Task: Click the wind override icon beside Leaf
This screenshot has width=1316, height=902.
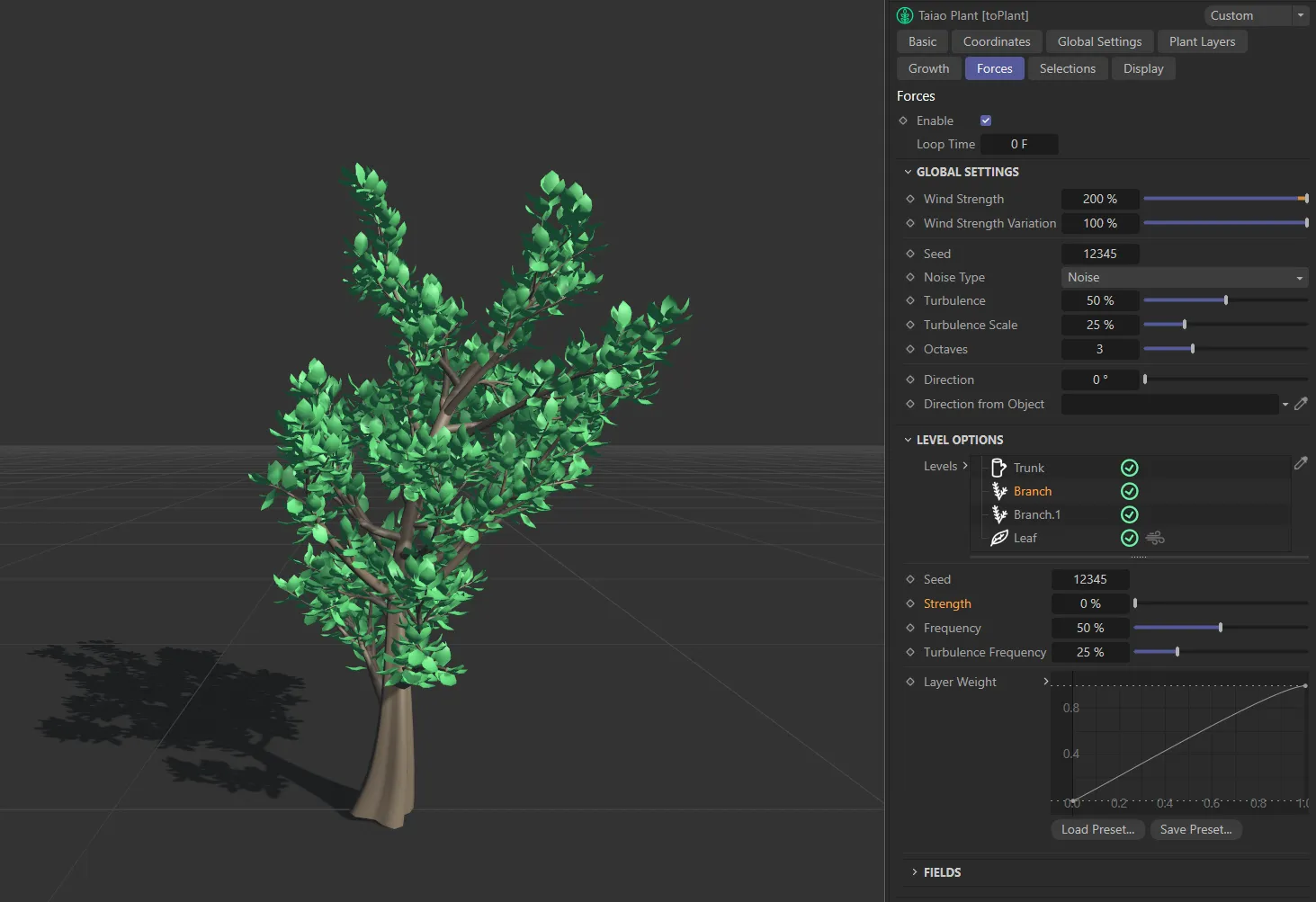Action: [1155, 537]
